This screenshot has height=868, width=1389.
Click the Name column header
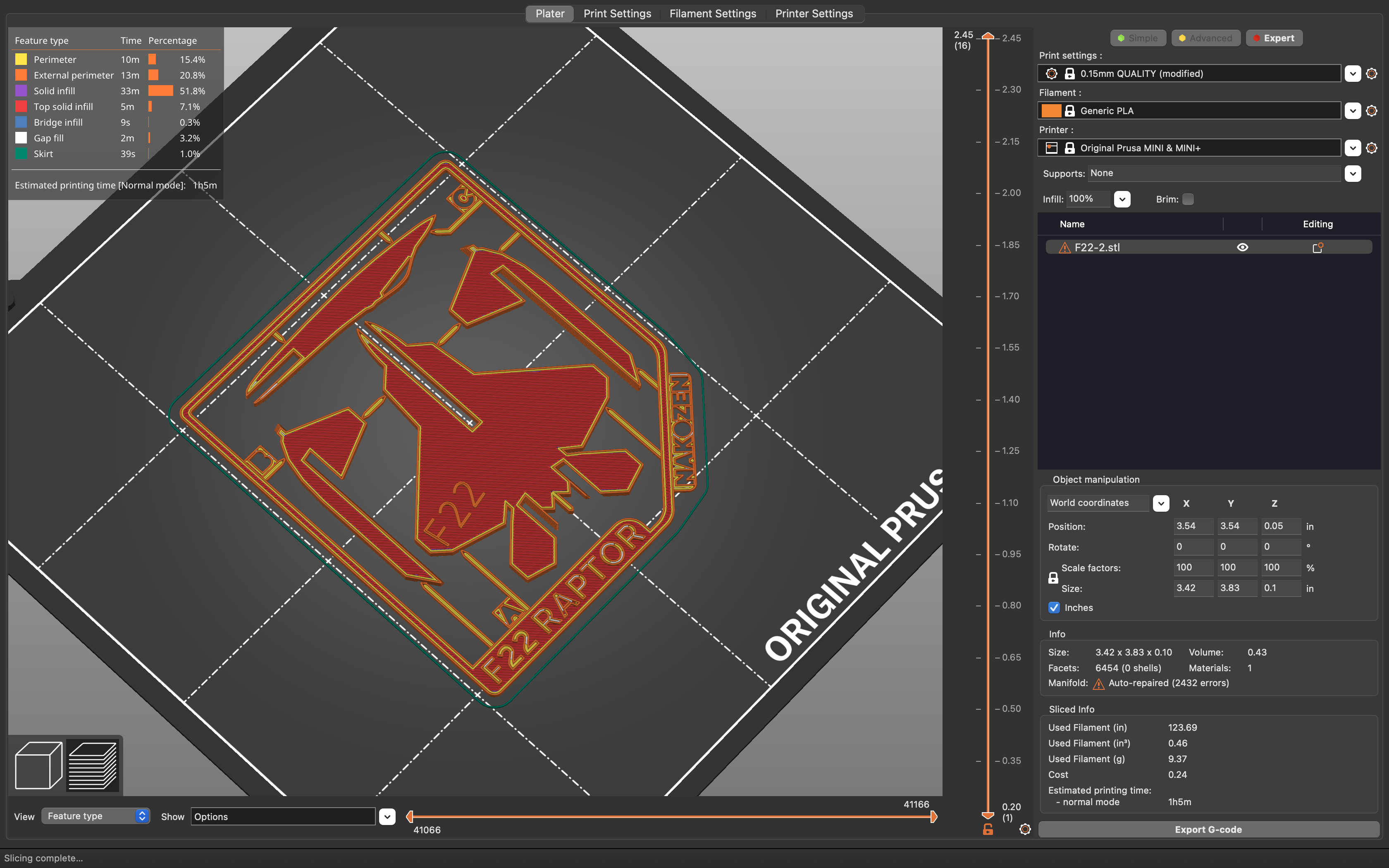(x=1072, y=224)
